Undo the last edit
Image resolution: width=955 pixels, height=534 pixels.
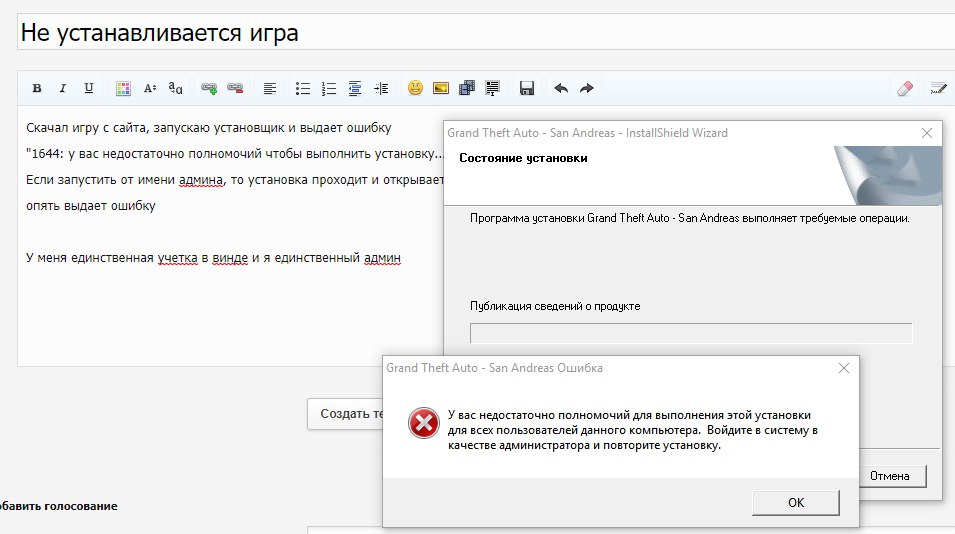[x=561, y=88]
